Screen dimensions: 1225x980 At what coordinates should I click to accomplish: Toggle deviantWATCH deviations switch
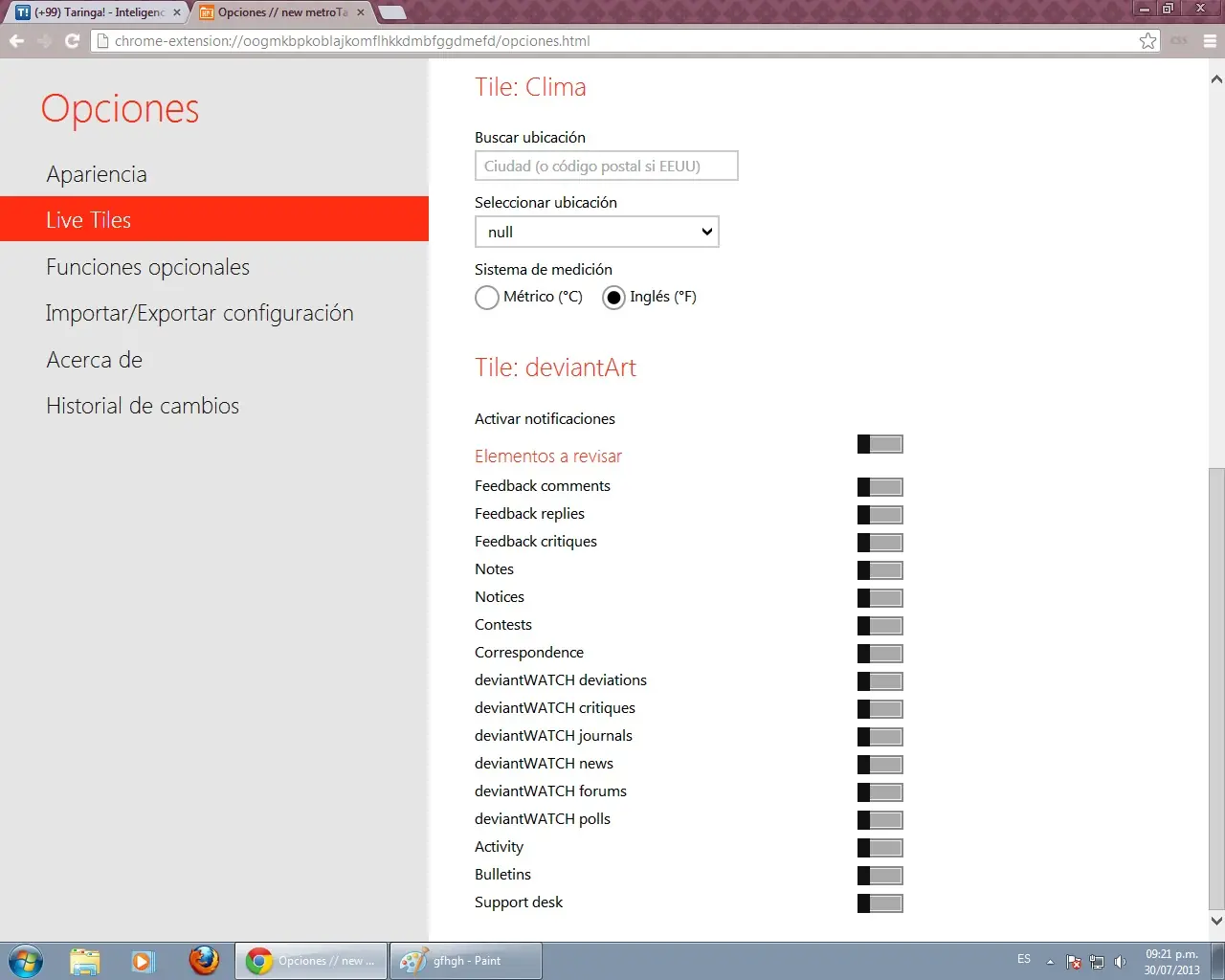click(x=880, y=681)
